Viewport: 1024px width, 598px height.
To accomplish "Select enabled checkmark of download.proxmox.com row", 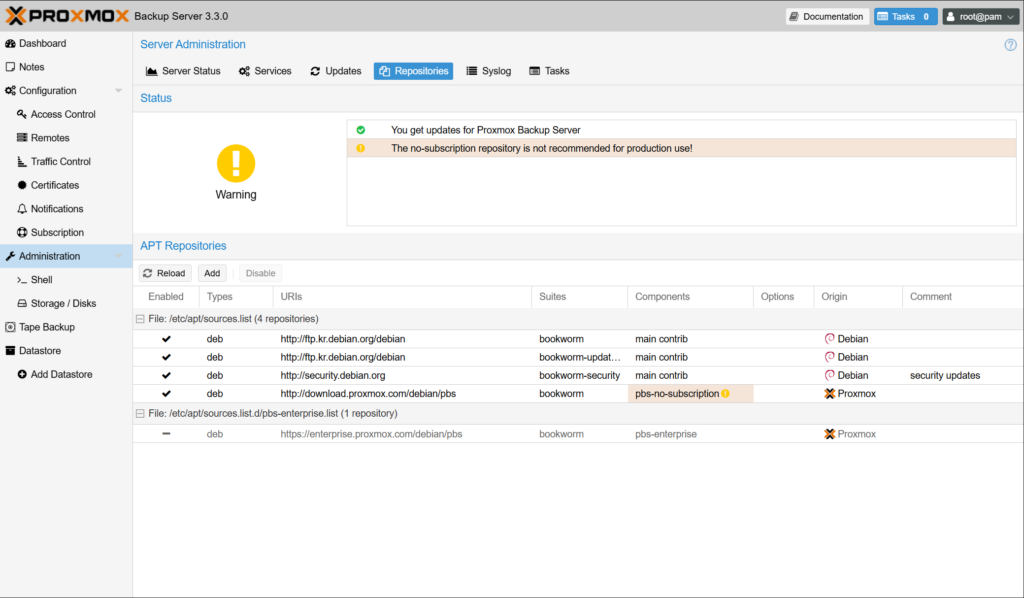I will [x=166, y=394].
